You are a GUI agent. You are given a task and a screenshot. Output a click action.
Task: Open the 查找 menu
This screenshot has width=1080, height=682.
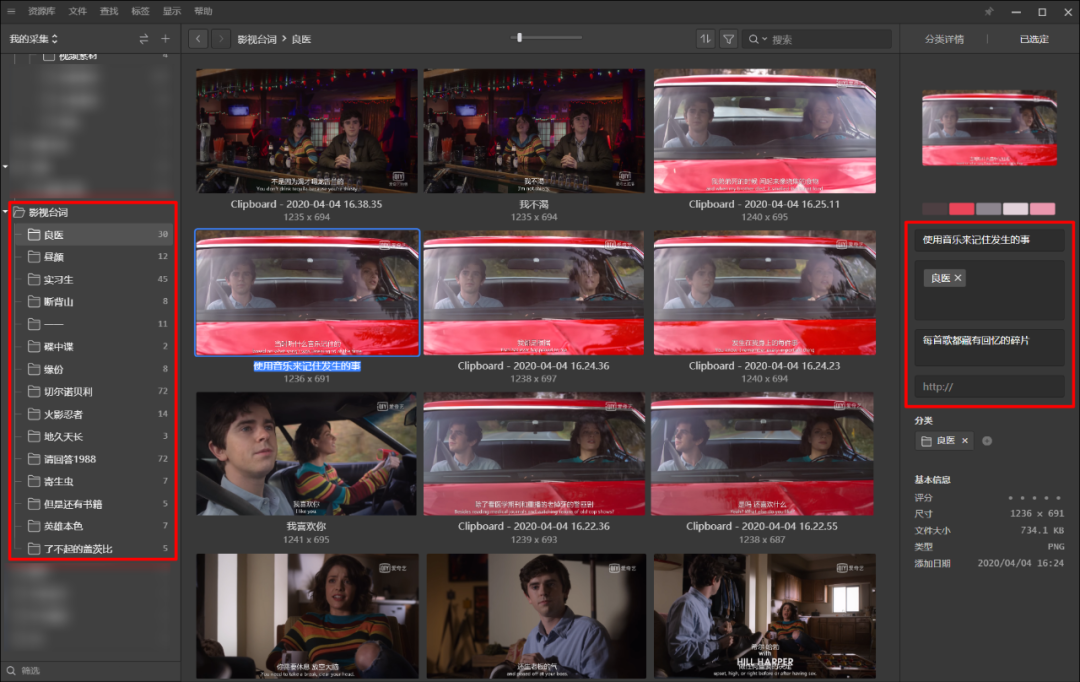click(x=109, y=11)
